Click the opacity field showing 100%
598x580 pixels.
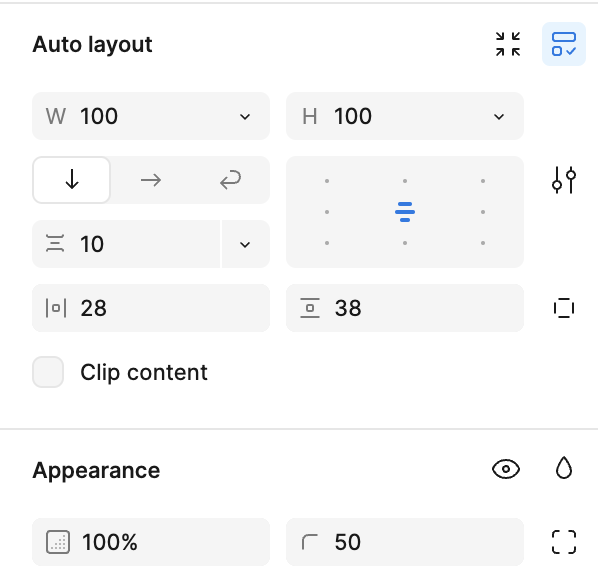(x=151, y=542)
